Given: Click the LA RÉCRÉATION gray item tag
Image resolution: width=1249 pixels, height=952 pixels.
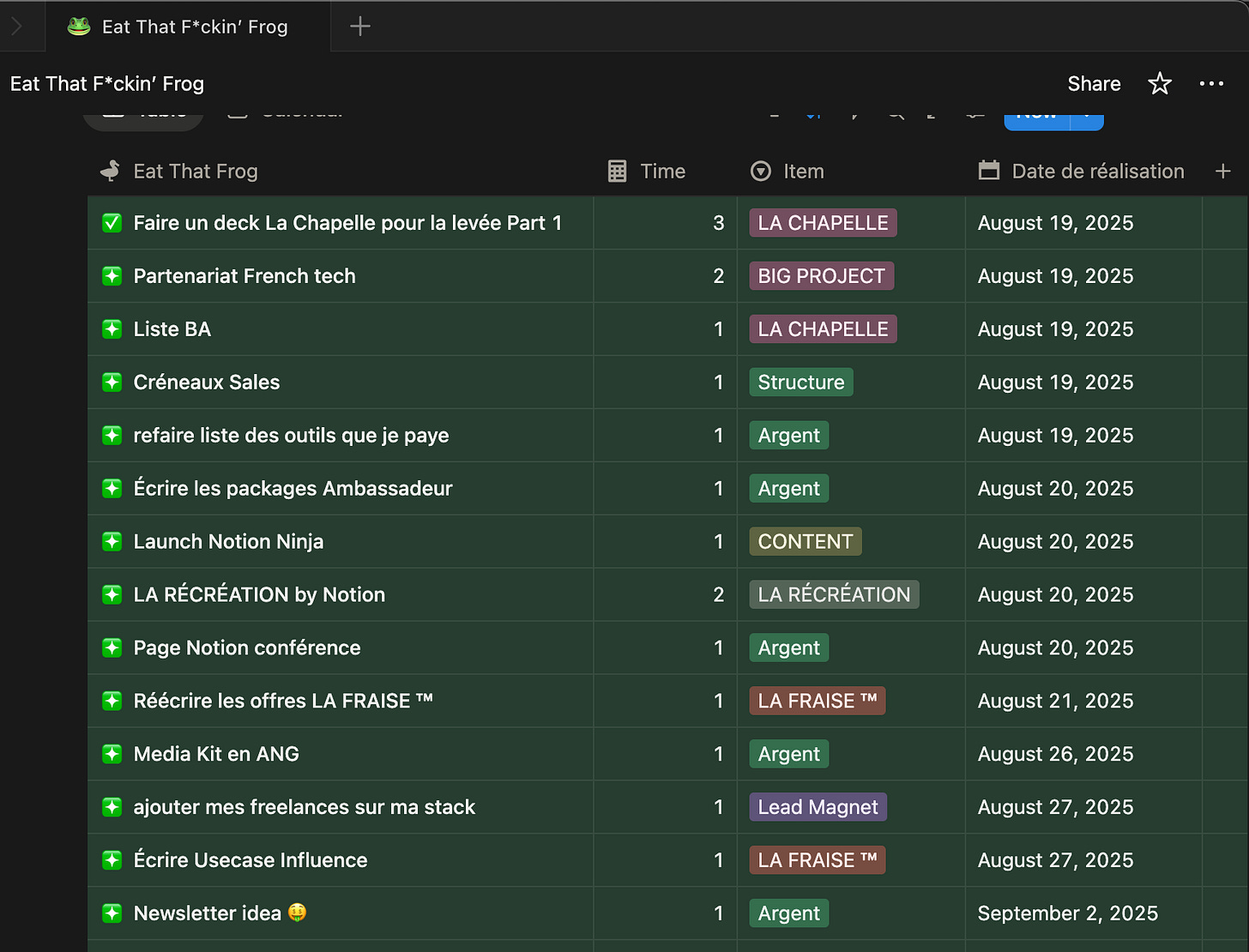Looking at the screenshot, I should pos(834,595).
